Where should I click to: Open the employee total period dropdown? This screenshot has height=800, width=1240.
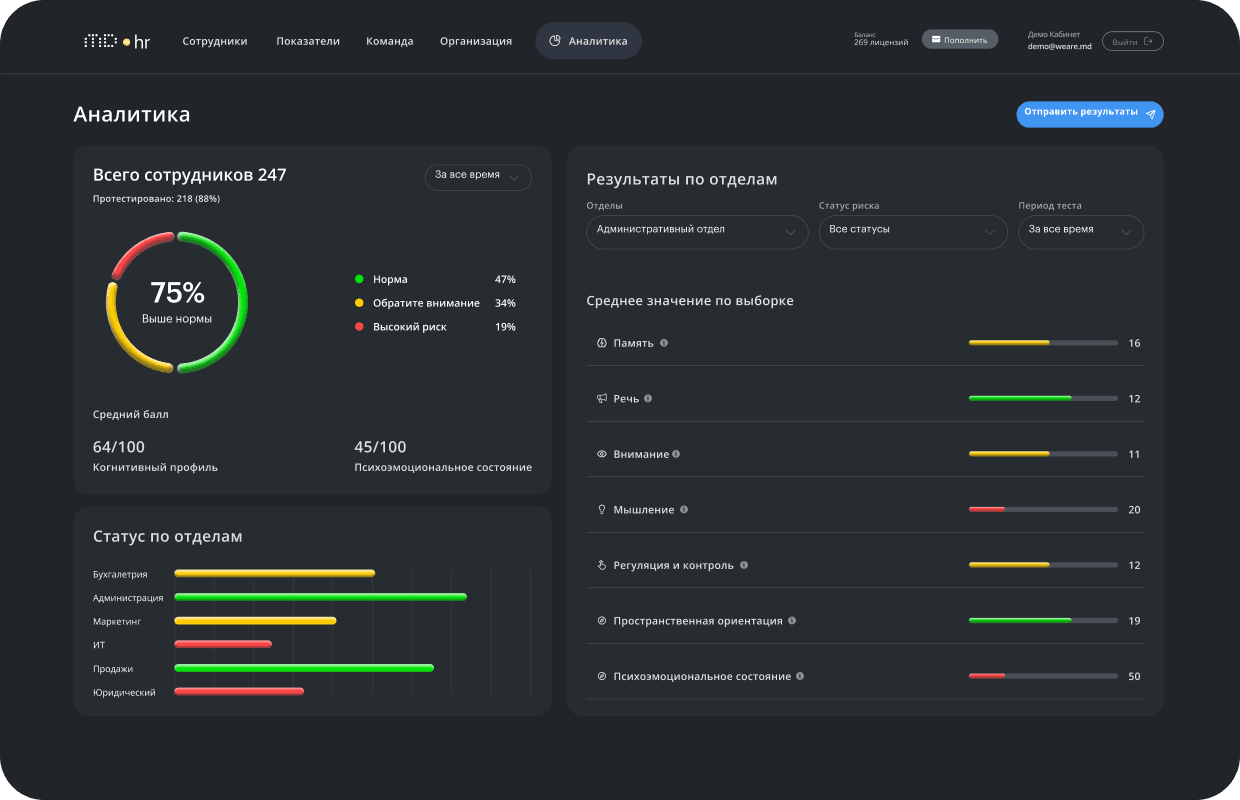tap(478, 176)
